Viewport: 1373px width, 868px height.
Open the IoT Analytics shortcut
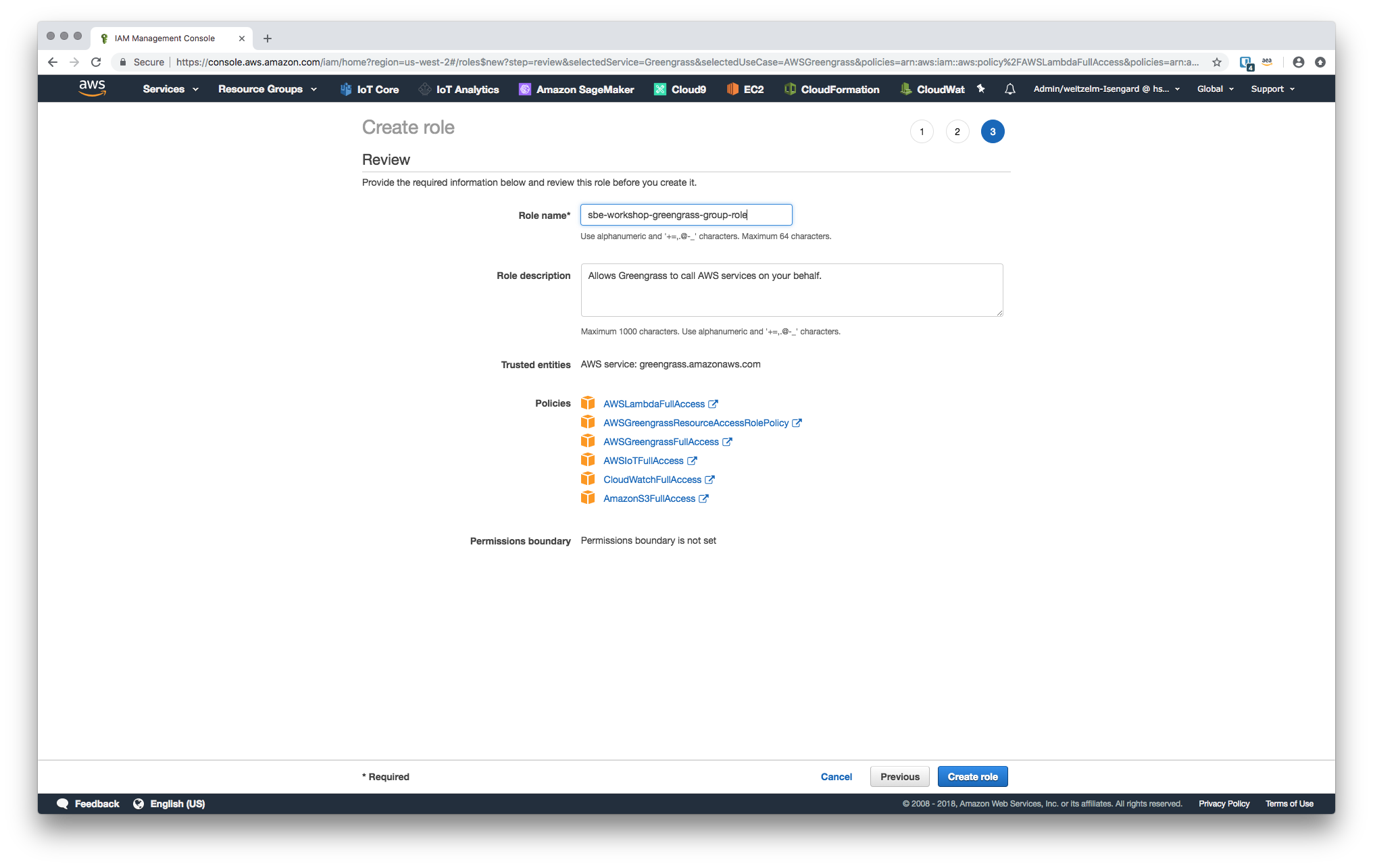coord(459,89)
